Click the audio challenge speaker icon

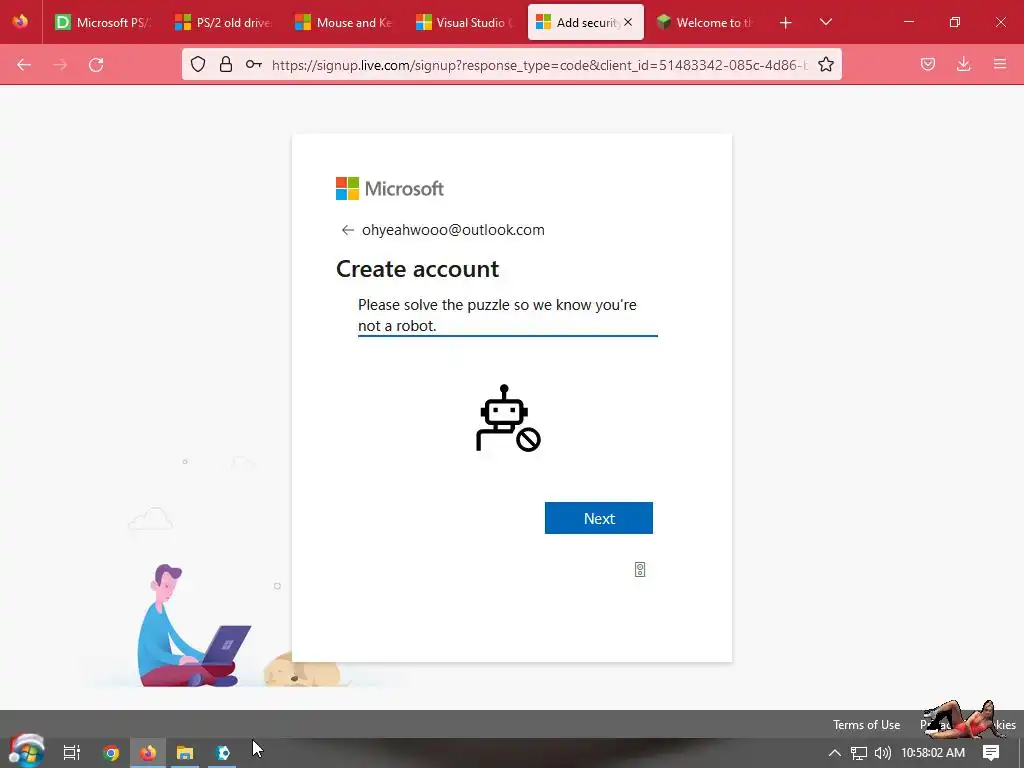tap(640, 569)
